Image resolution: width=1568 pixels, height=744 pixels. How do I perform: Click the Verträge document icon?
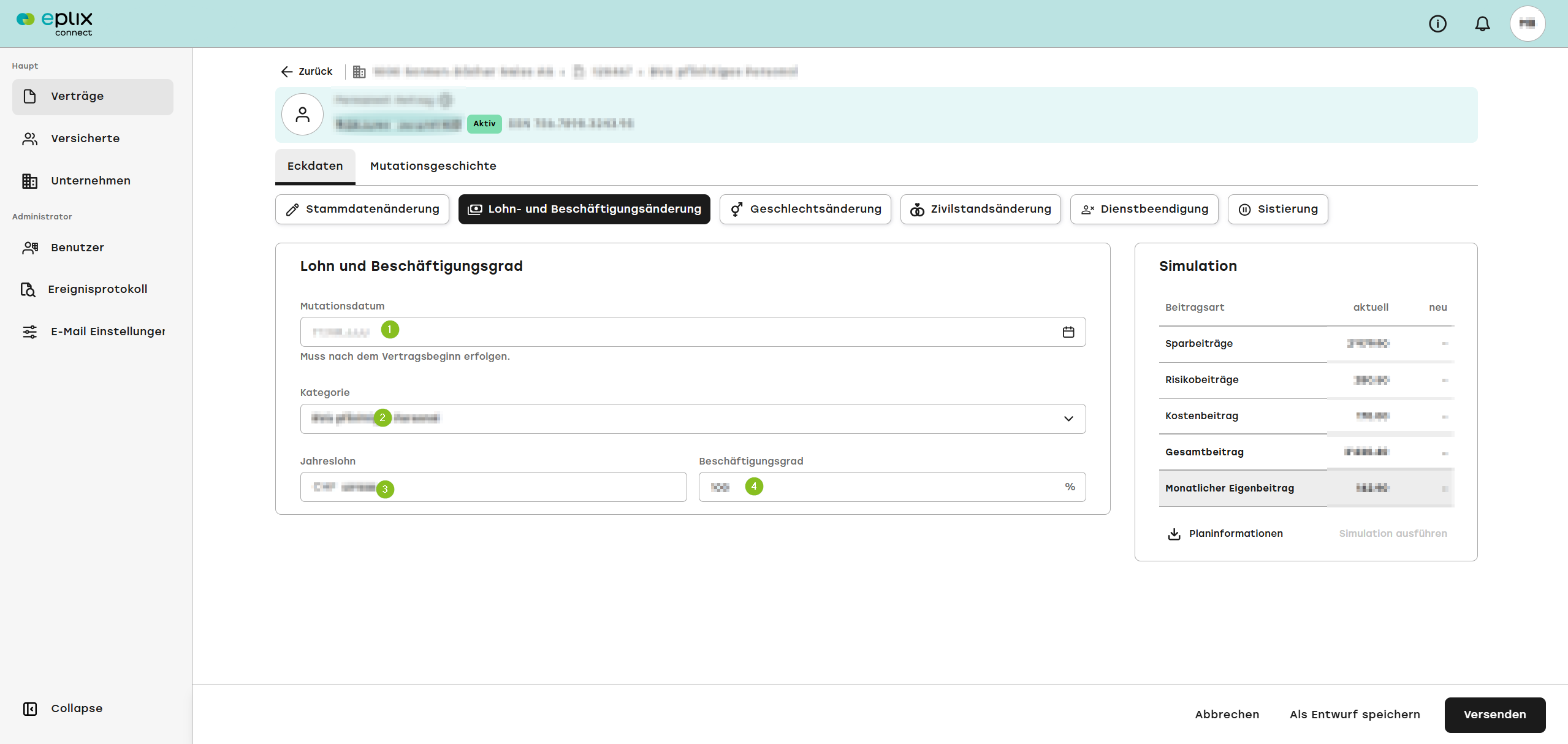[x=29, y=96]
